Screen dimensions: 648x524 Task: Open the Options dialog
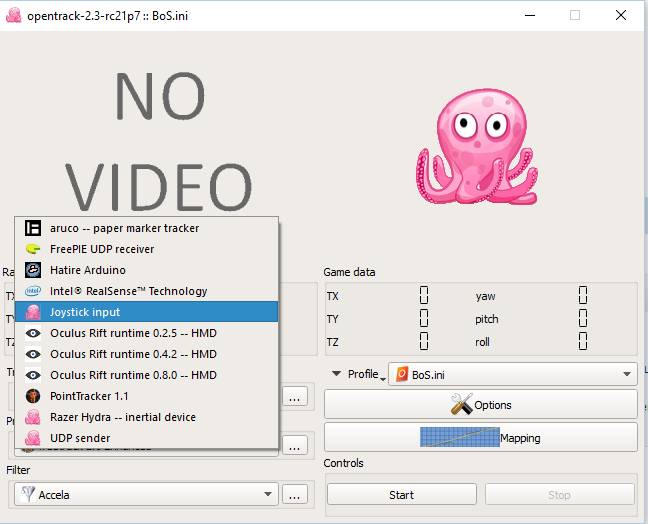481,405
